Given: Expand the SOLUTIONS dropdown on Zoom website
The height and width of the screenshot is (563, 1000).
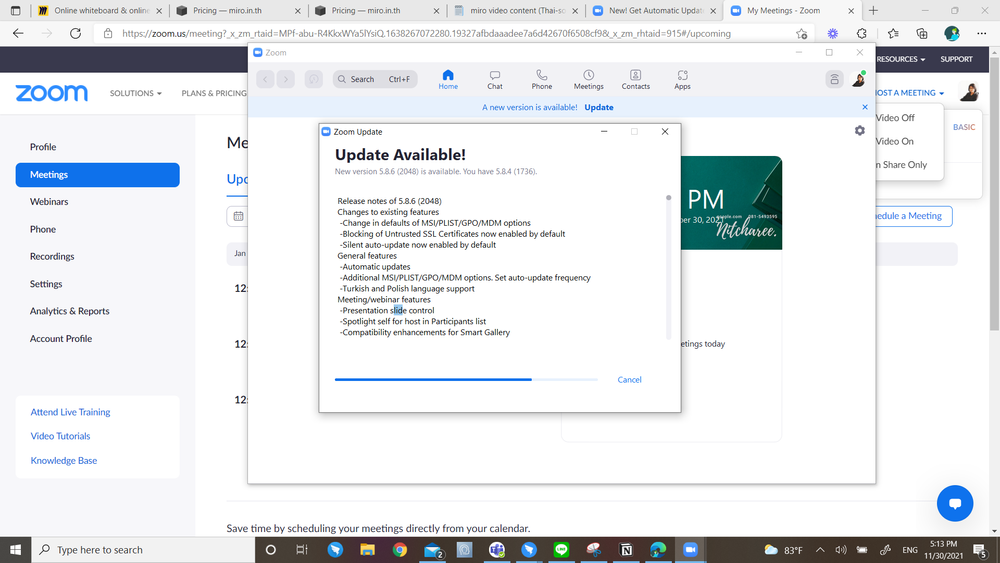Looking at the screenshot, I should (x=135, y=93).
